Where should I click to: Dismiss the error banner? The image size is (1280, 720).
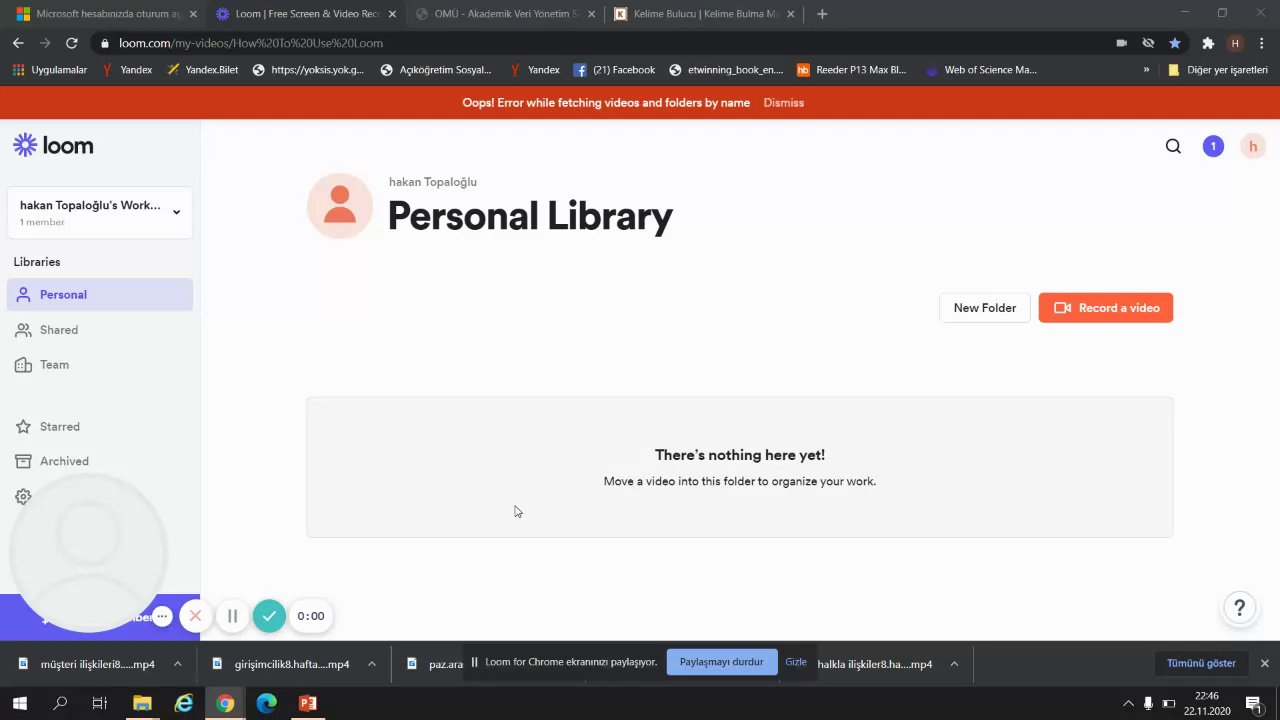[x=783, y=103]
